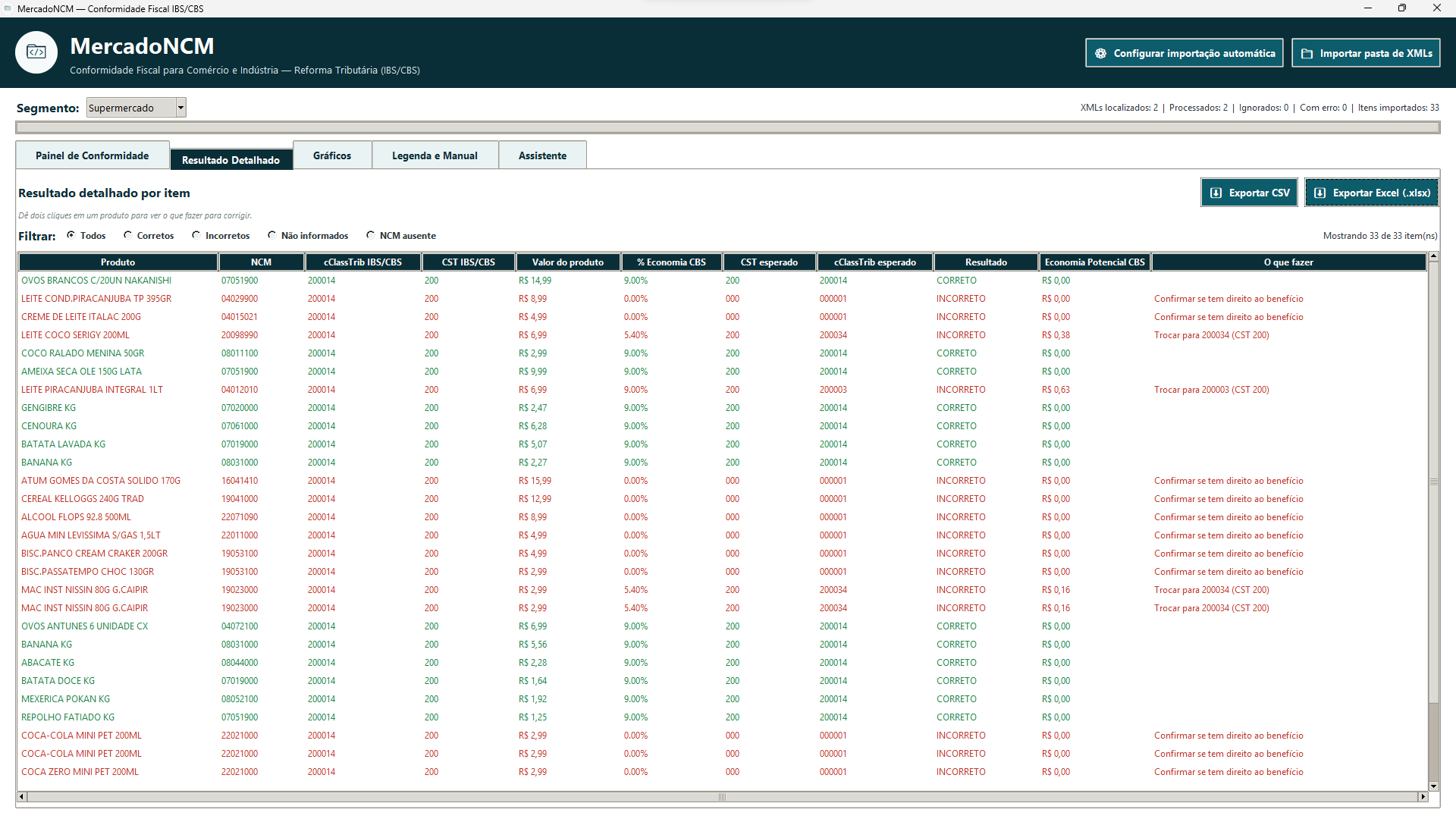Switch to Painel de Conformidade tab
1456x819 pixels.
pyautogui.click(x=93, y=155)
